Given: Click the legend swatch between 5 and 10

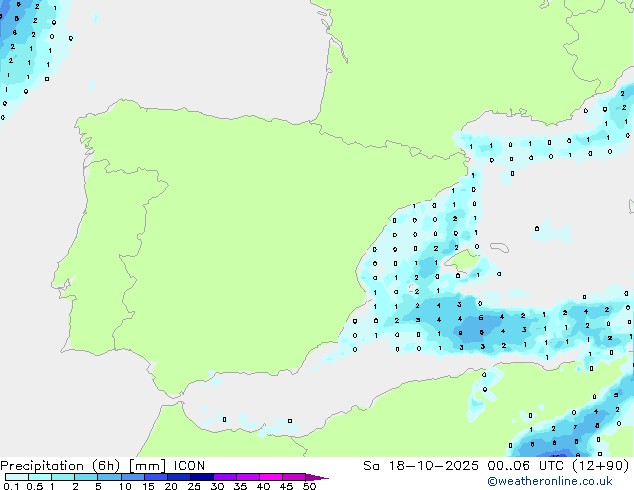Looking at the screenshot, I should click(x=109, y=477).
